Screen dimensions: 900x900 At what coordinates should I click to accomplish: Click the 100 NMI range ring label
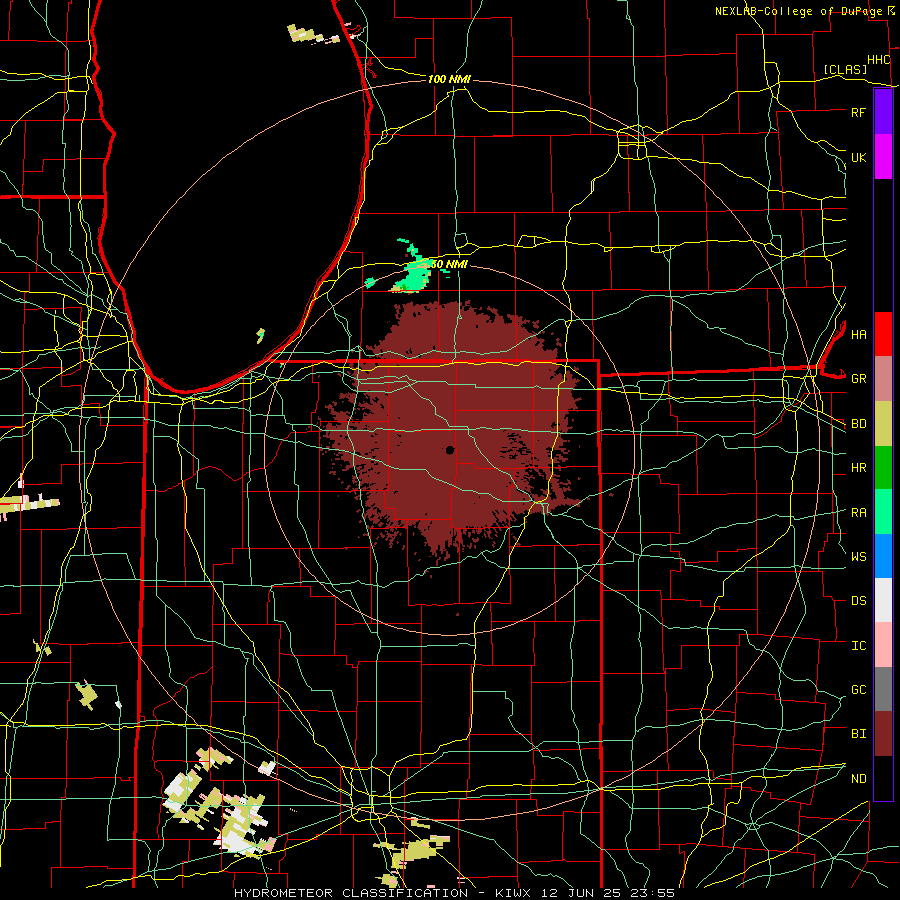[x=449, y=79]
